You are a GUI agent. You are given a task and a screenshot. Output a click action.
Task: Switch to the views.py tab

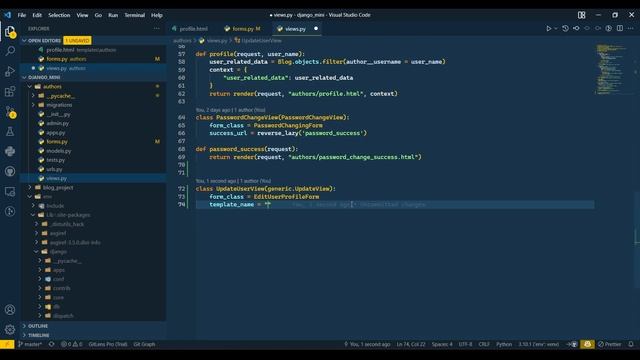tap(296, 29)
